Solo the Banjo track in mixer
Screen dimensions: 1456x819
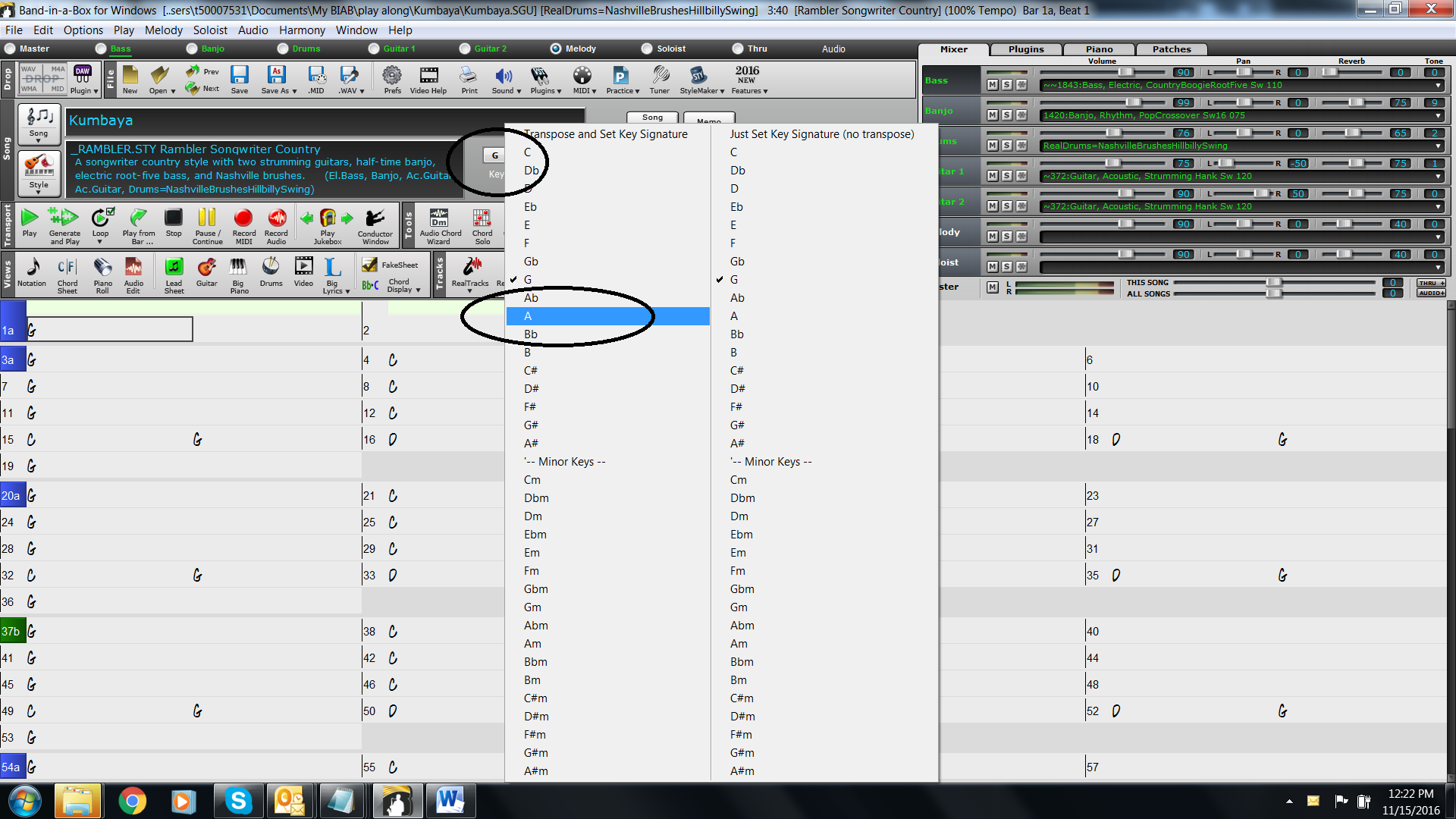click(1006, 115)
